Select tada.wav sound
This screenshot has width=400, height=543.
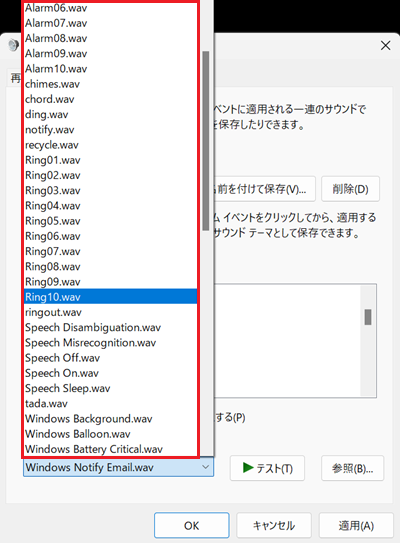(111, 403)
